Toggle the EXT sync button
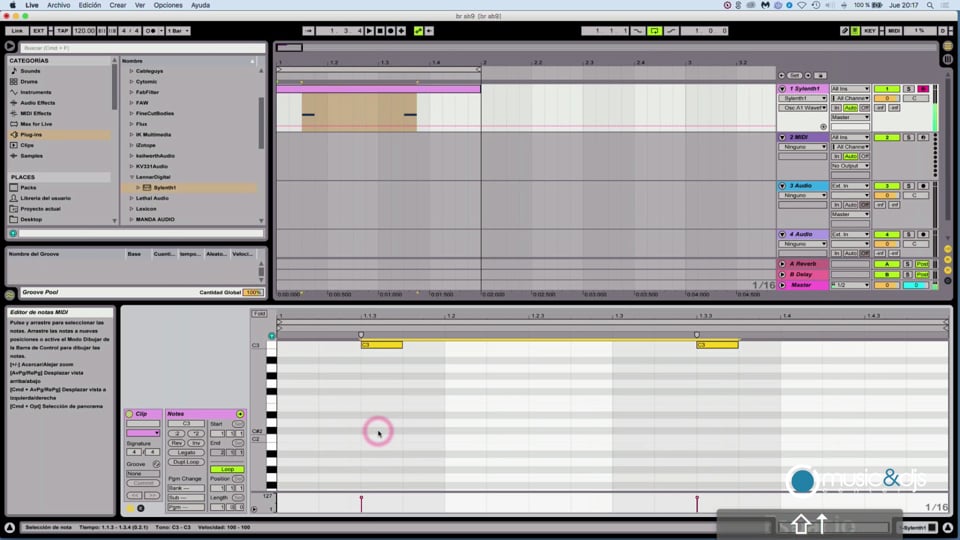 click(38, 31)
